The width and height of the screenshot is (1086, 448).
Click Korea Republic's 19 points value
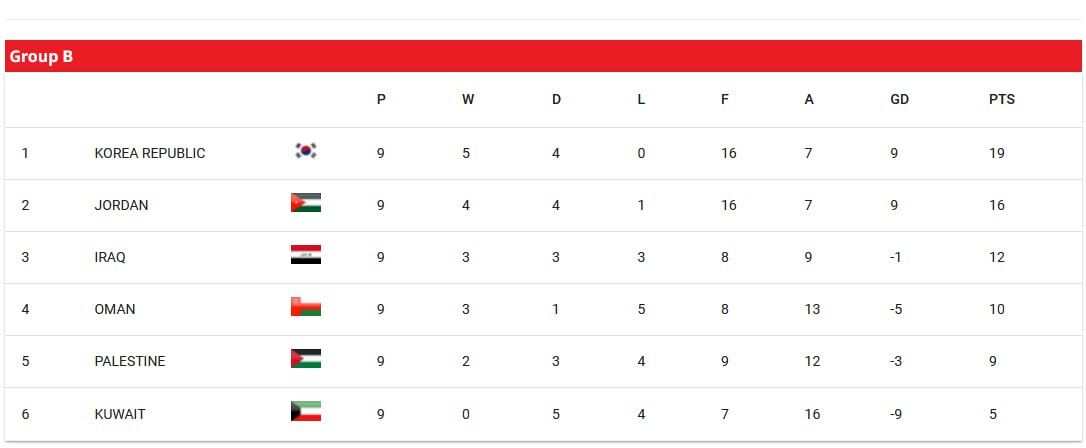(997, 153)
